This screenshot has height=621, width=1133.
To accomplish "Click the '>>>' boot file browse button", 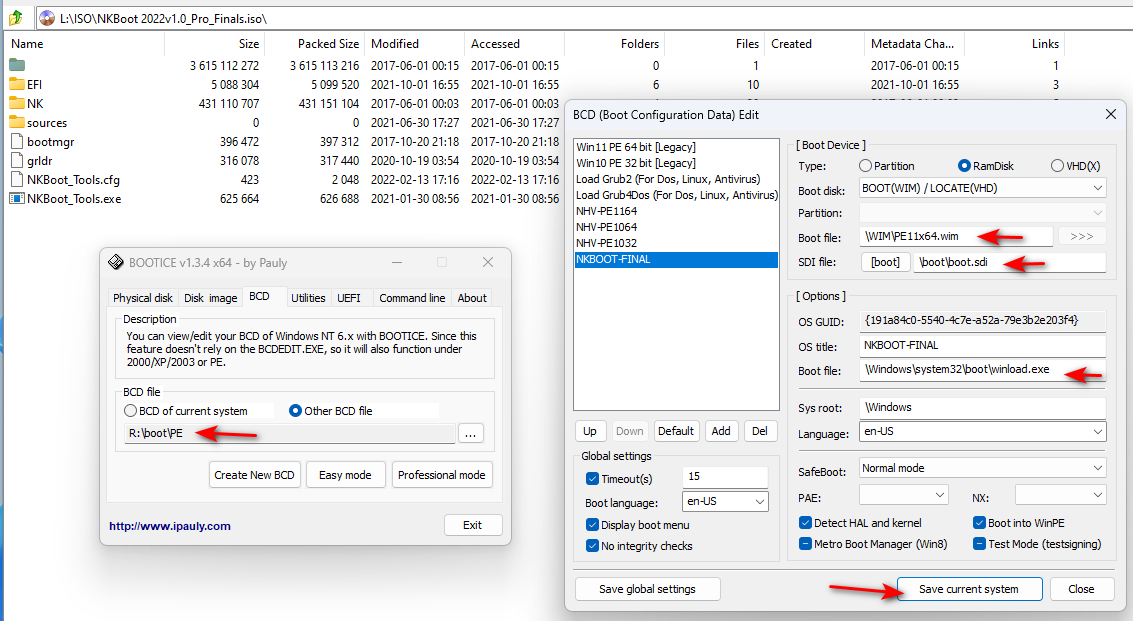I will 1082,236.
